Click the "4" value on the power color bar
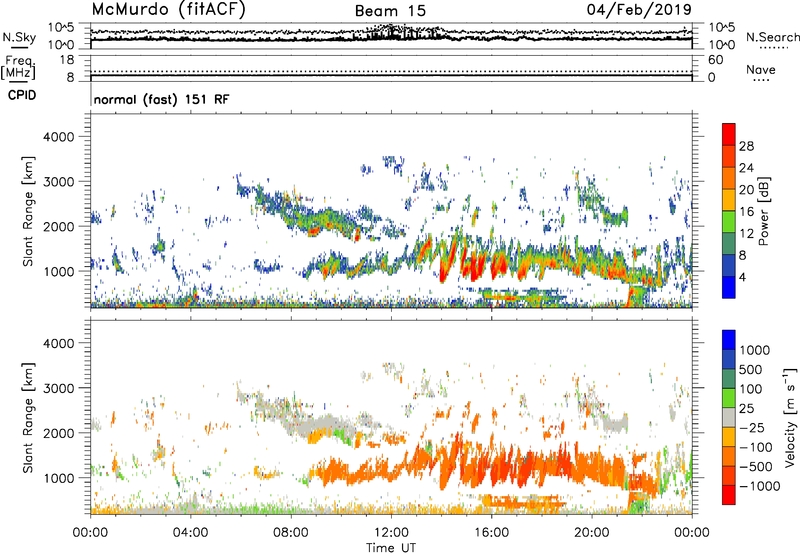Image resolution: width=800 pixels, height=554 pixels. 742,277
